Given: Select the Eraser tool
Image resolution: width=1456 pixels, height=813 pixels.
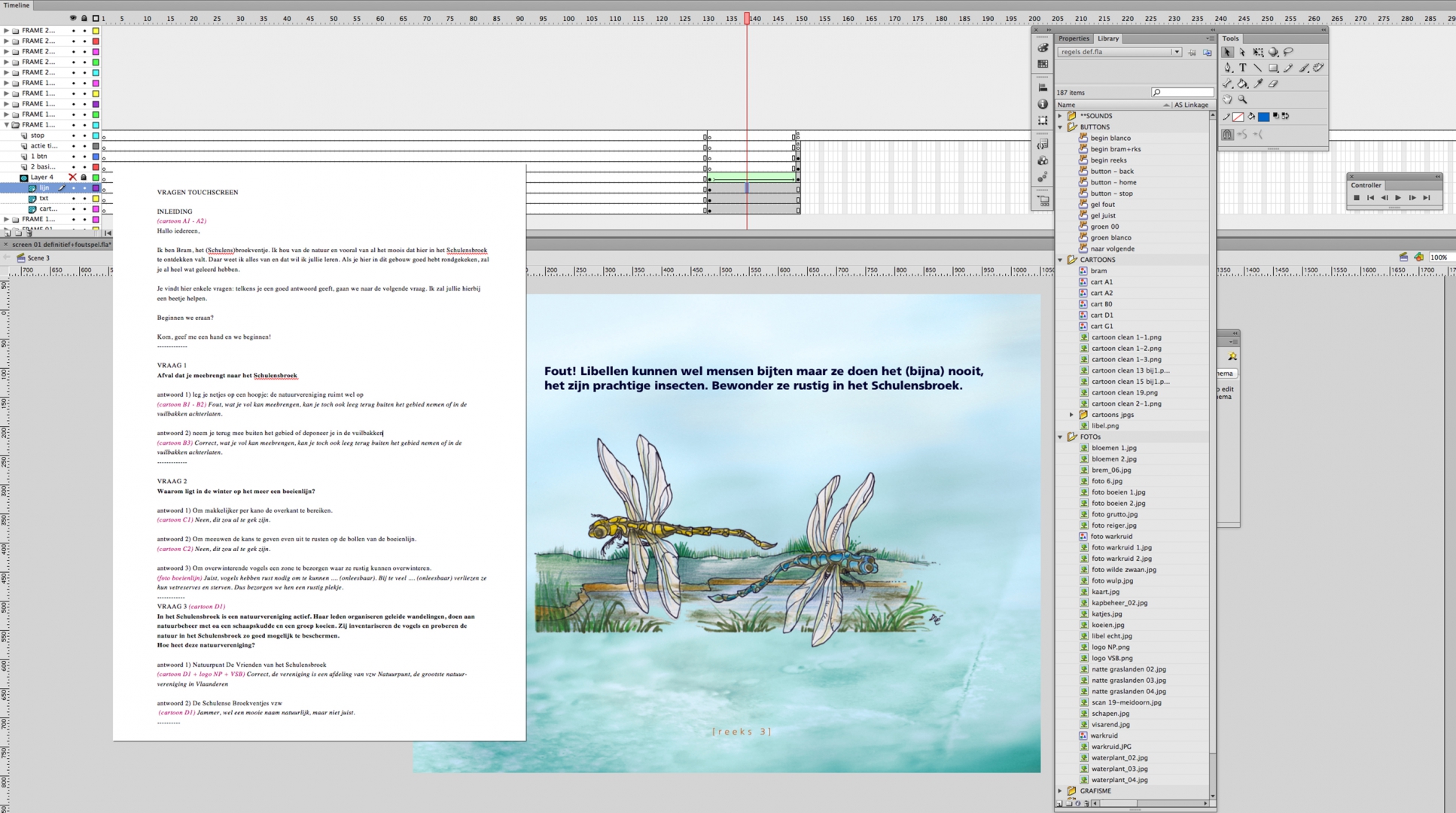Looking at the screenshot, I should coord(1273,84).
